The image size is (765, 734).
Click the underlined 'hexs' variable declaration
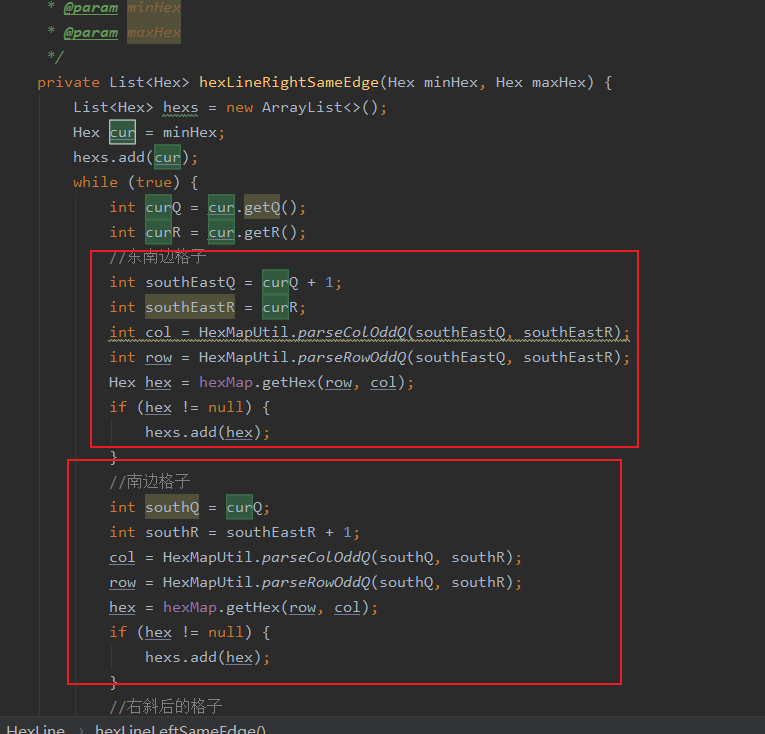[181, 108]
